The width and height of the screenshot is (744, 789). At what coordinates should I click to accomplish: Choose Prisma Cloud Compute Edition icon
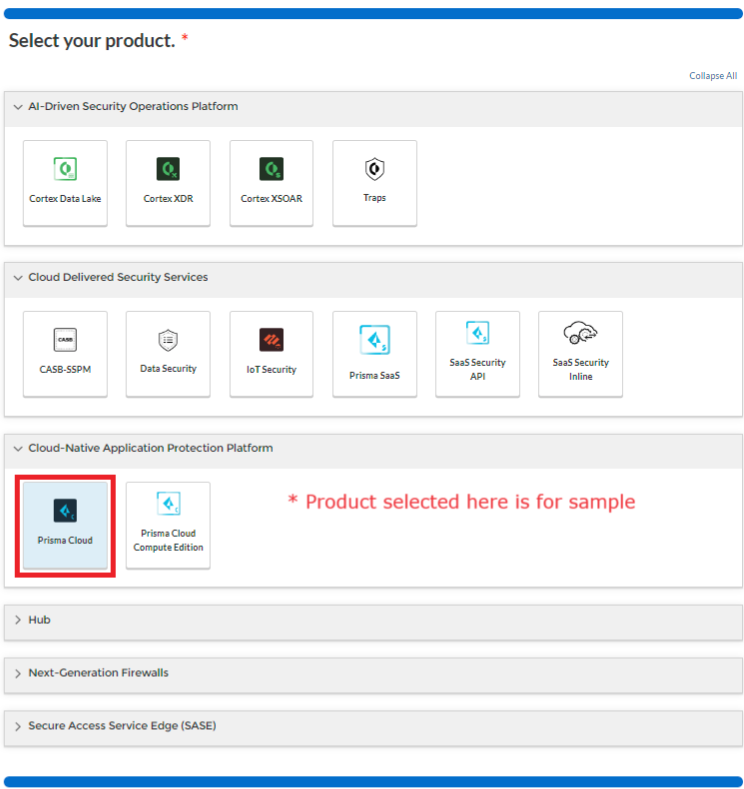coord(168,503)
